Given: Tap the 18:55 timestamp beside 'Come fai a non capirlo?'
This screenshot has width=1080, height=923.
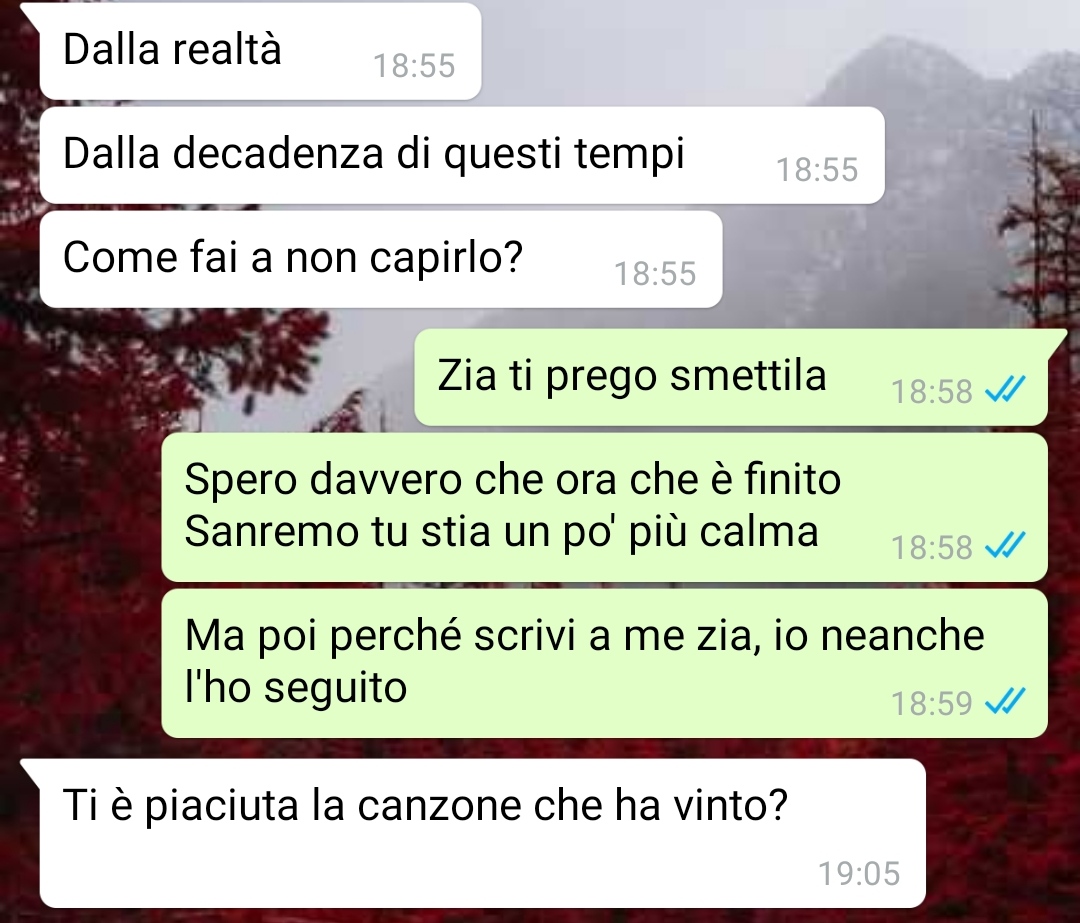Looking at the screenshot, I should tap(655, 273).
